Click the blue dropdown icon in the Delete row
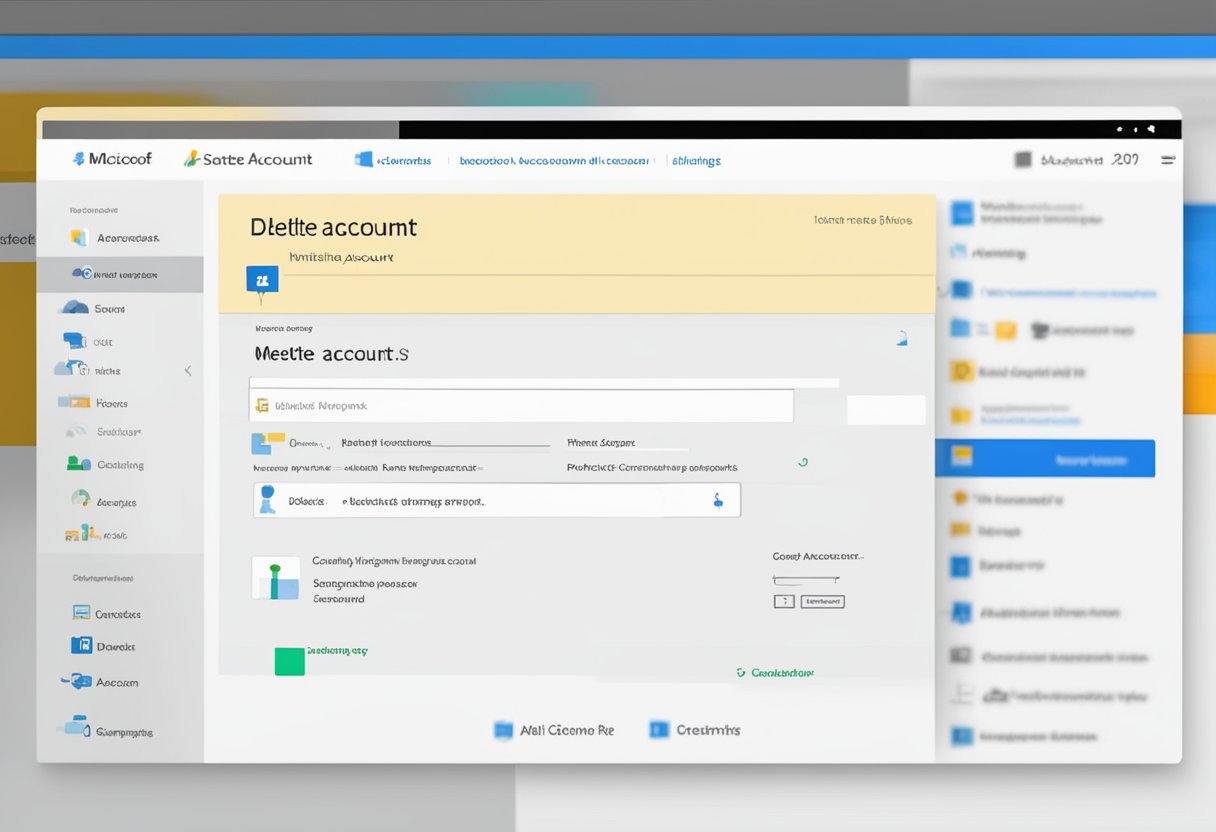 pos(717,500)
